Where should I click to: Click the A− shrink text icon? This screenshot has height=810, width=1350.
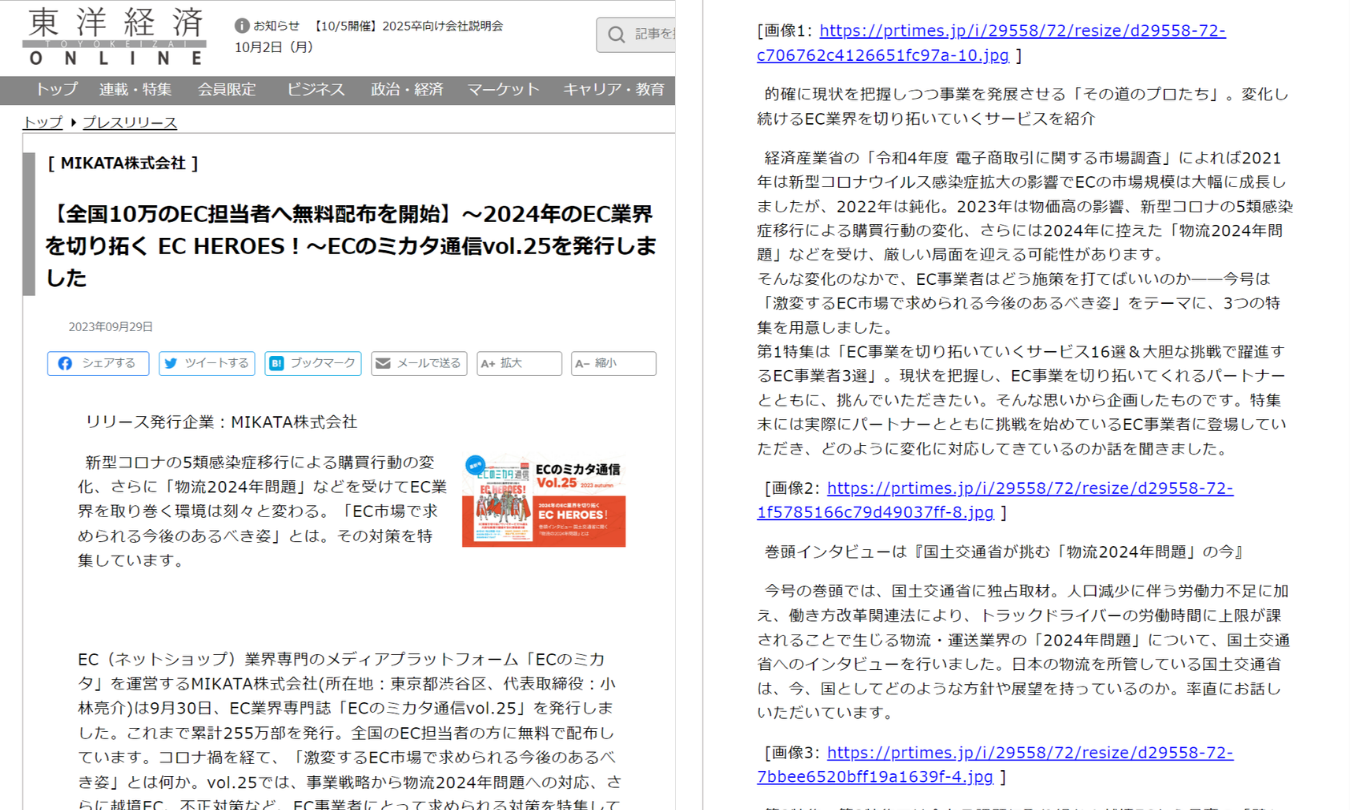583,364
